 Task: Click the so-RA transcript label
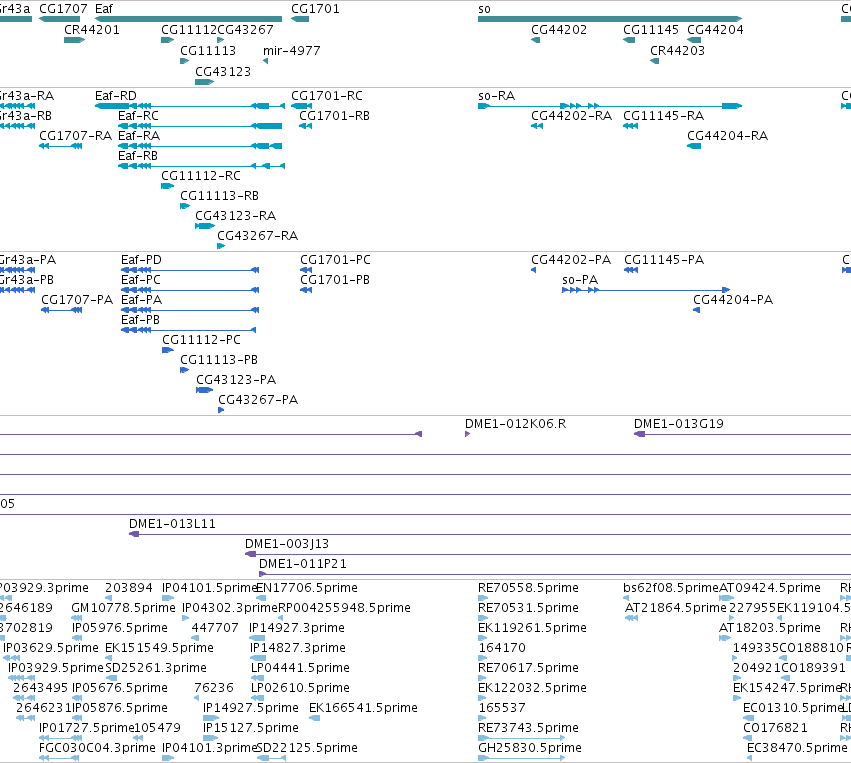click(497, 96)
